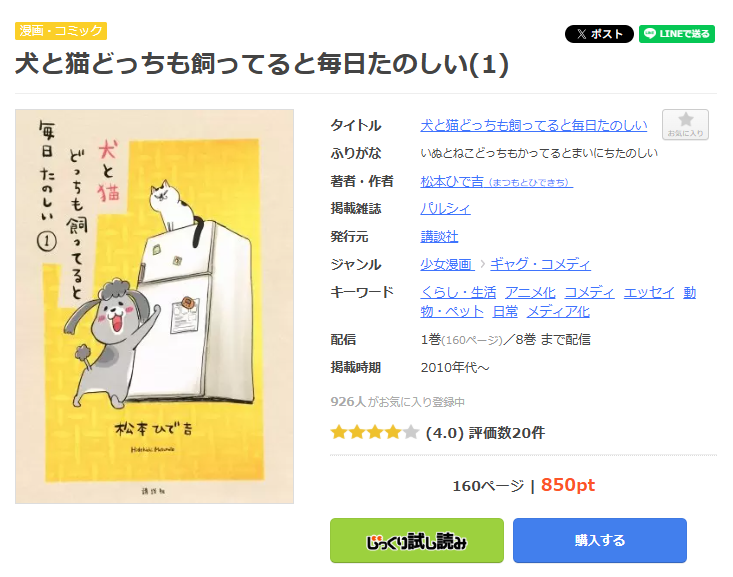Open title link 犬と猫どっちも飼ってると毎日たのしい

coord(533,125)
